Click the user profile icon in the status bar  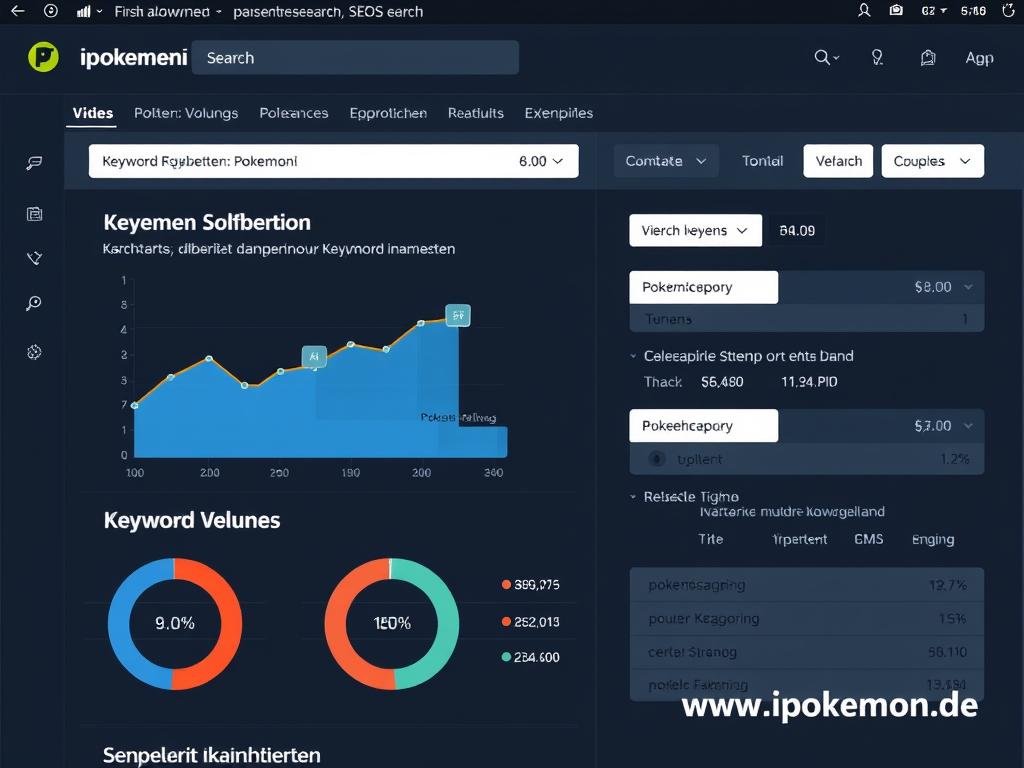click(864, 10)
